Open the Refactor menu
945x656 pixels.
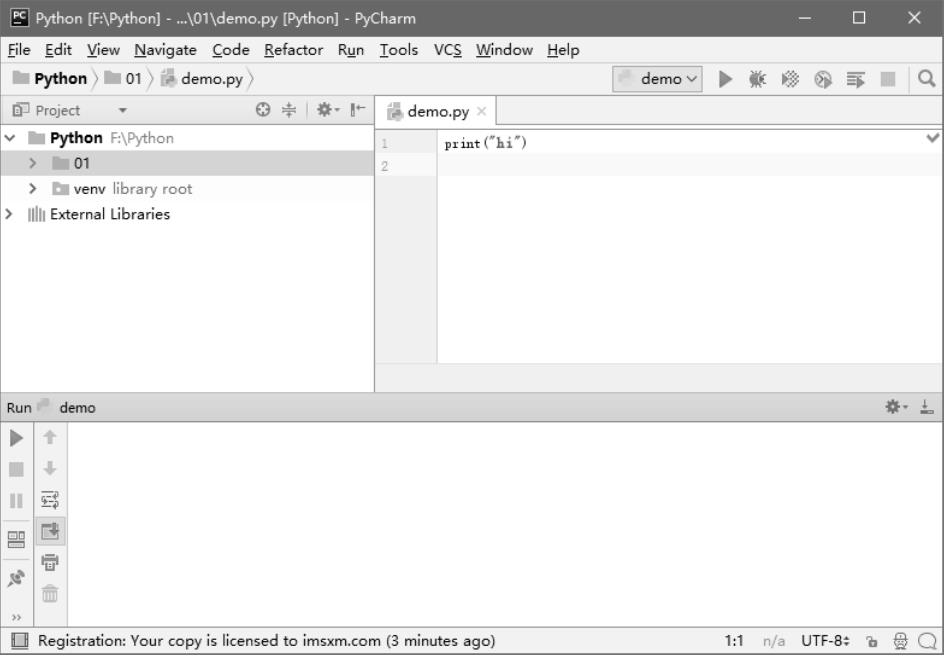point(293,50)
